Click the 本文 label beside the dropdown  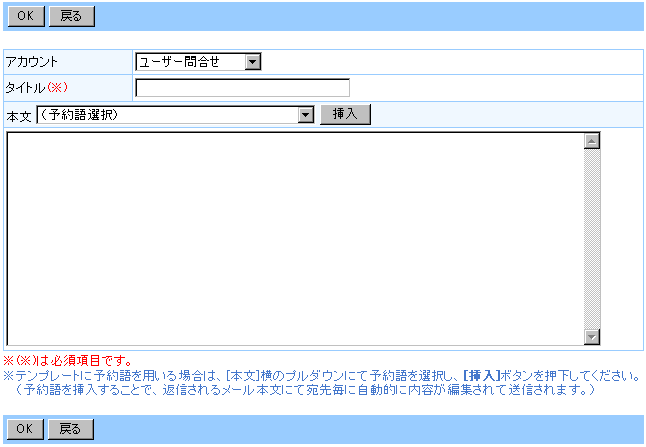(x=19, y=115)
